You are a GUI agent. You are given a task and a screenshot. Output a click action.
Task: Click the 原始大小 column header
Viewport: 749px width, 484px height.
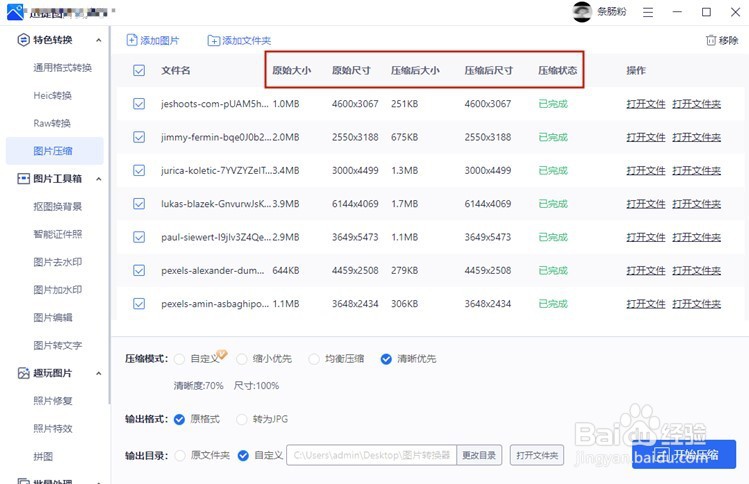click(291, 71)
